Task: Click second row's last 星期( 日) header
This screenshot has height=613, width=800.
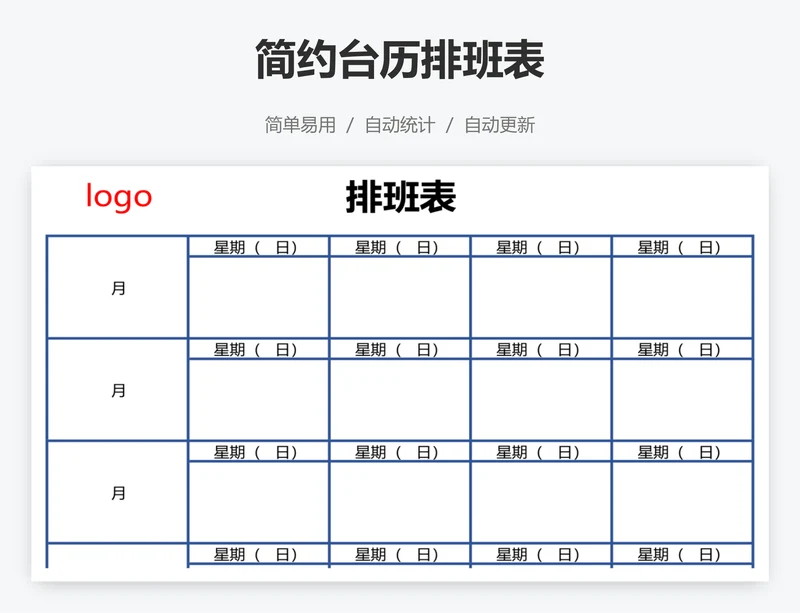Action: (x=682, y=350)
